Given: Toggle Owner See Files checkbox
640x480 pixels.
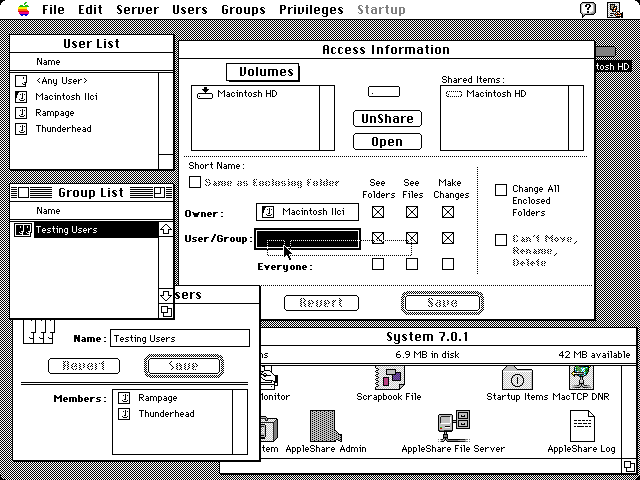Looking at the screenshot, I should click(x=412, y=212).
